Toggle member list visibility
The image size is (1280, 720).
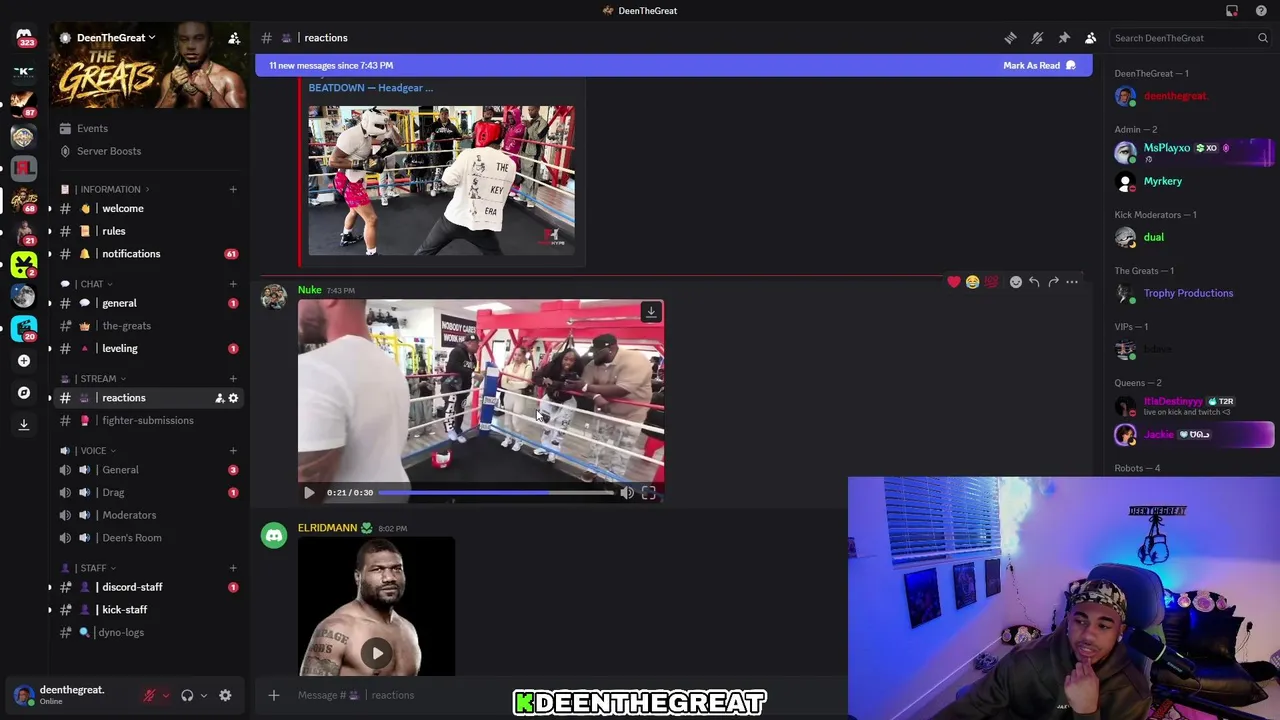(1091, 38)
